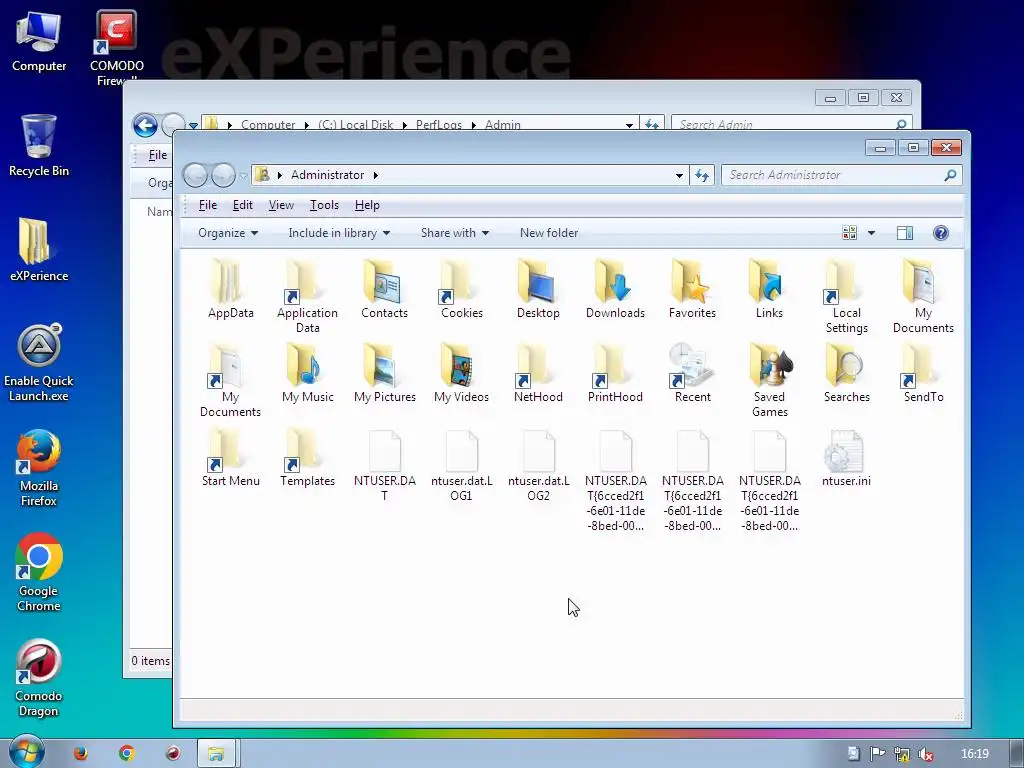Click the Back button in Admin window
Image resolution: width=1024 pixels, height=768 pixels.
click(145, 125)
